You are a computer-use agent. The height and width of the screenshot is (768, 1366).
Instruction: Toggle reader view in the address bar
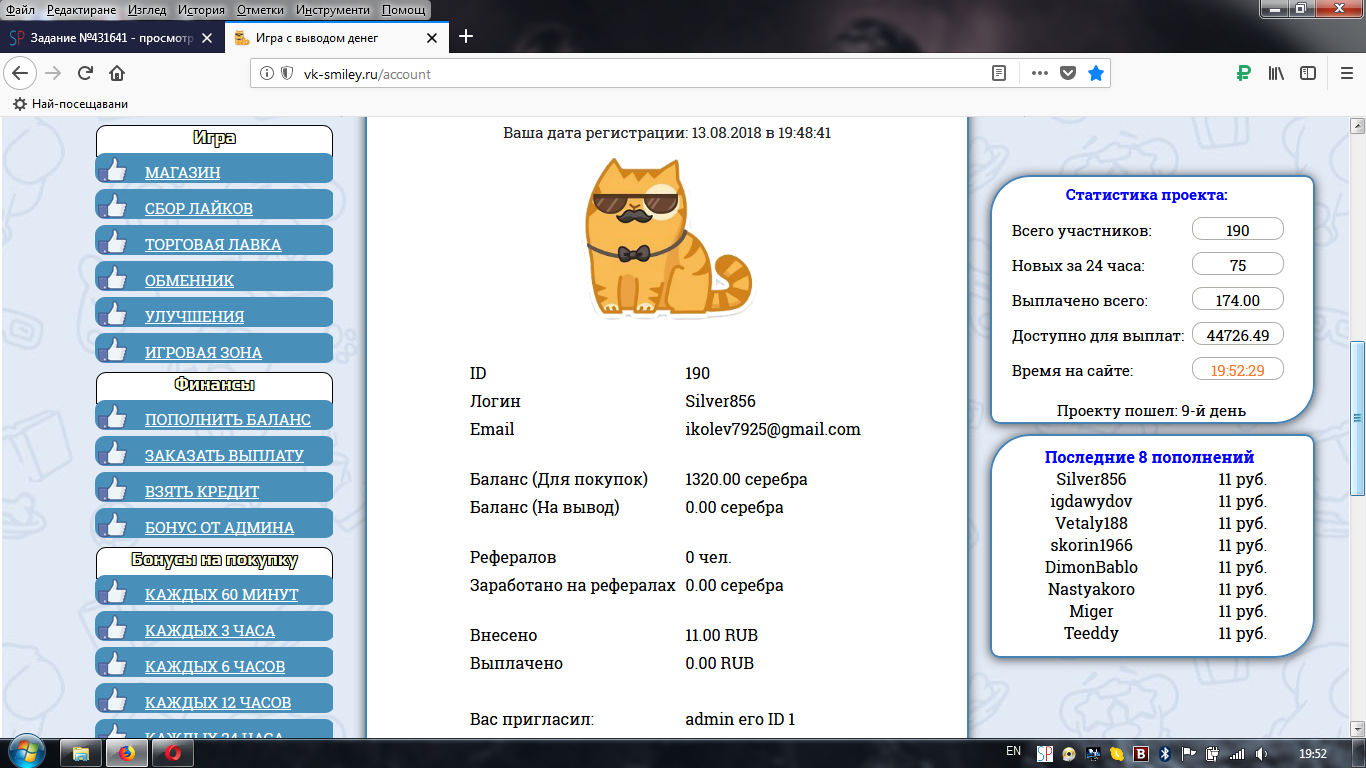pyautogui.click(x=998, y=73)
